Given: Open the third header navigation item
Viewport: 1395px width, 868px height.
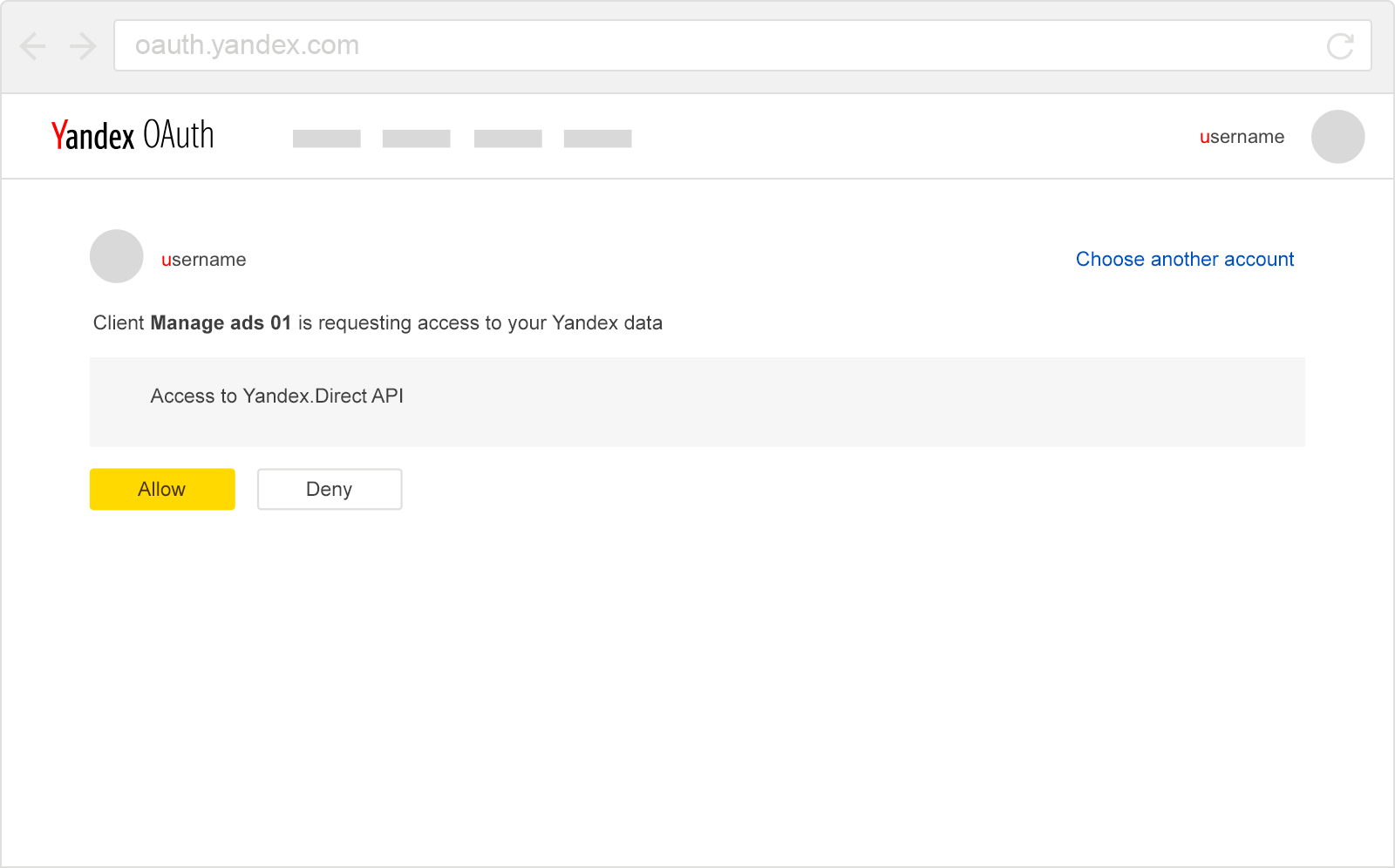Looking at the screenshot, I should 507,138.
